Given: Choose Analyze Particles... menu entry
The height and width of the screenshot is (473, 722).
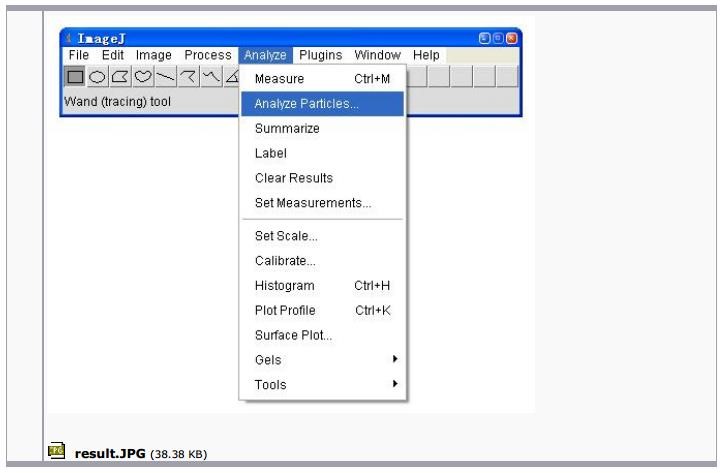Looking at the screenshot, I should pyautogui.click(x=322, y=104).
